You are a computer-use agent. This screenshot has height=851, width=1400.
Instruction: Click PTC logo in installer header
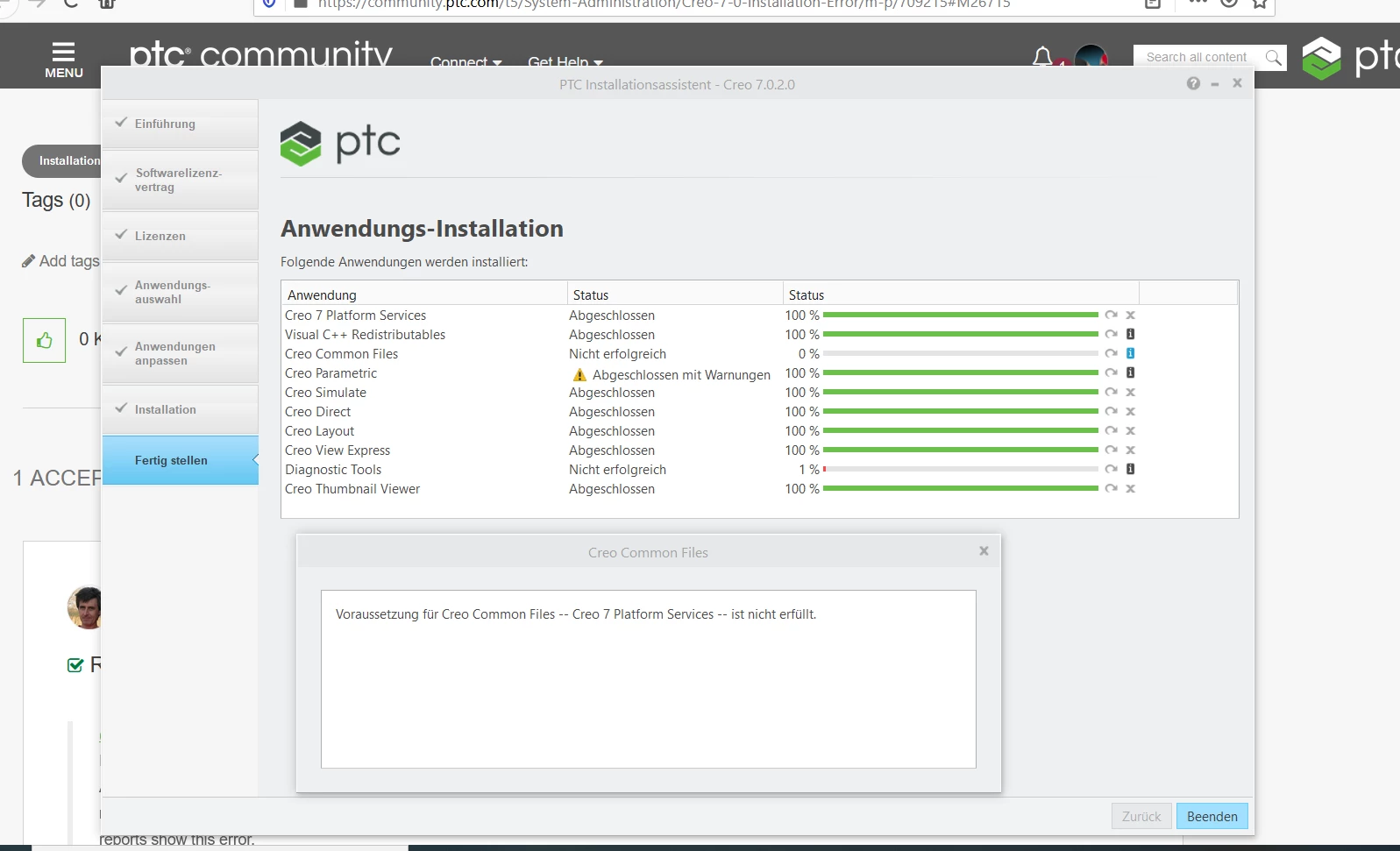[340, 143]
